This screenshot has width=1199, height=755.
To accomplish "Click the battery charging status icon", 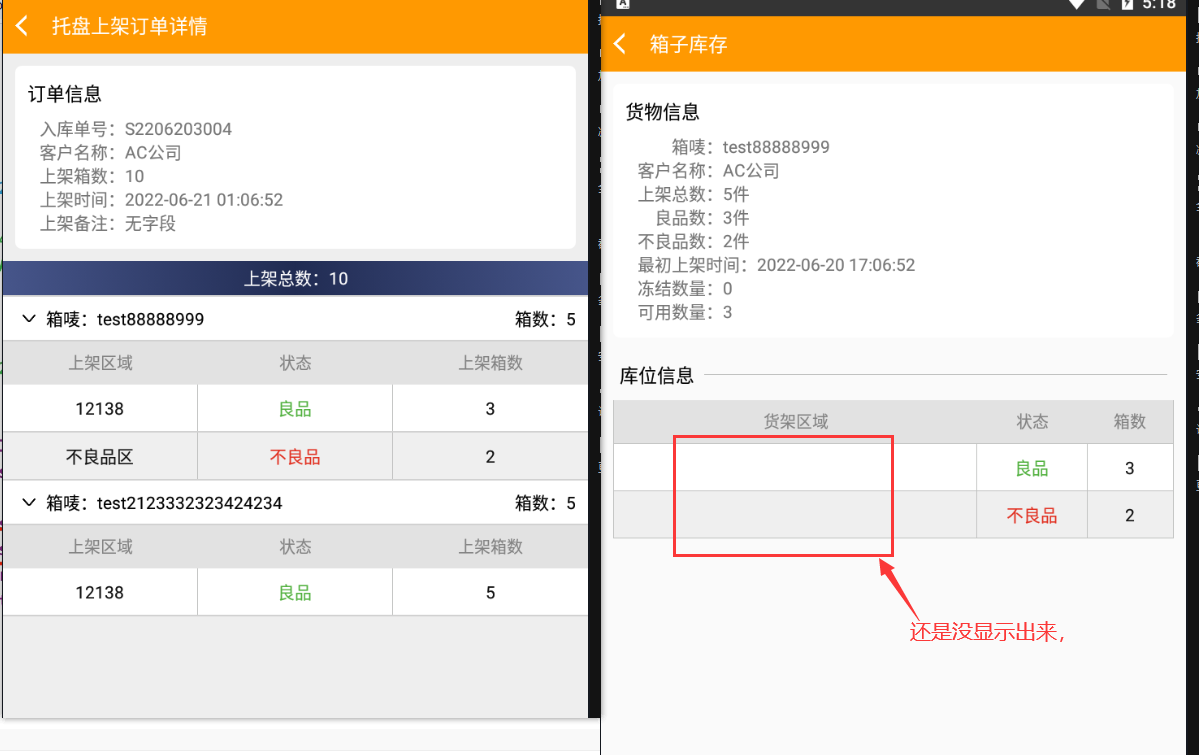I will click(1126, 4).
